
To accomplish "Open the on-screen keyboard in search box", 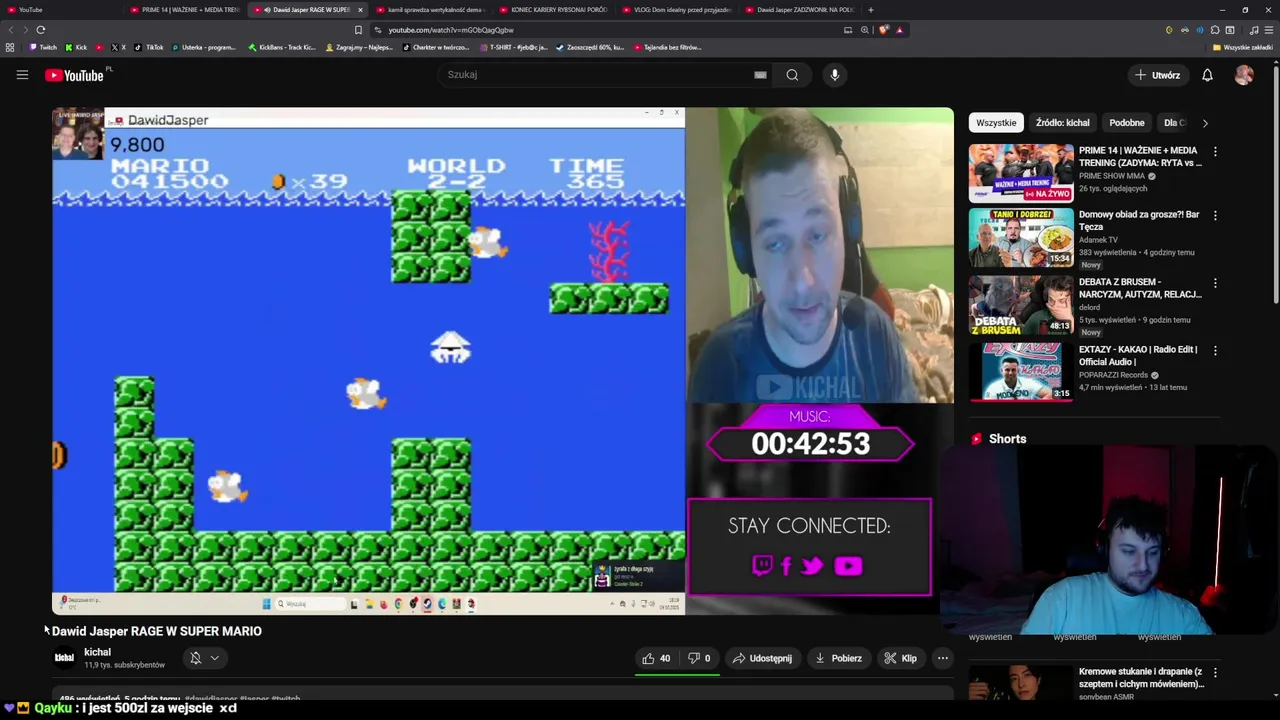I will tap(760, 75).
